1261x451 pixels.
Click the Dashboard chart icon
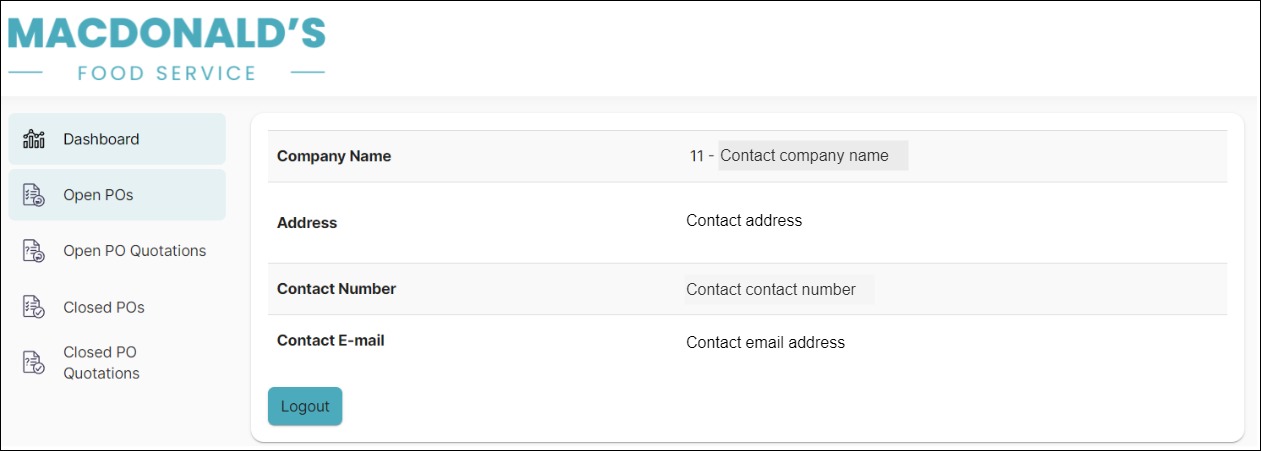point(34,139)
